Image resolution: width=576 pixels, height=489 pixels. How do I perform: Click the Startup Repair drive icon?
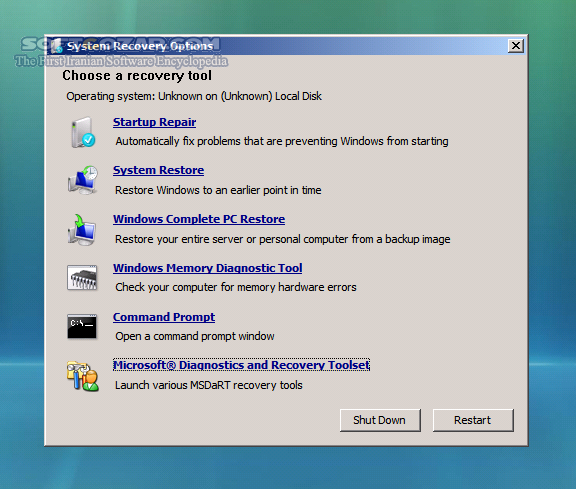click(x=83, y=132)
